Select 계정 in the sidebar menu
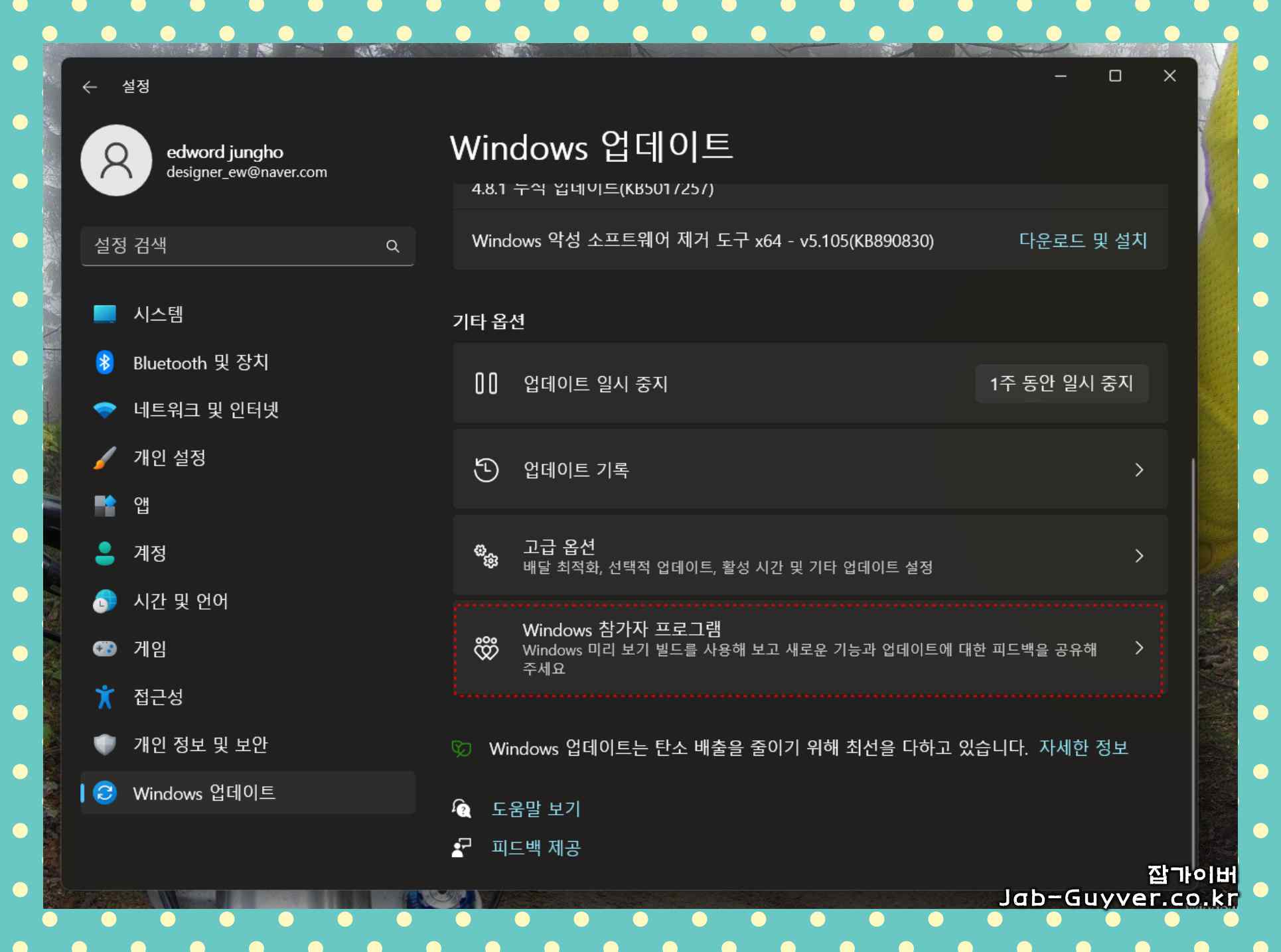1281x952 pixels. (x=150, y=553)
